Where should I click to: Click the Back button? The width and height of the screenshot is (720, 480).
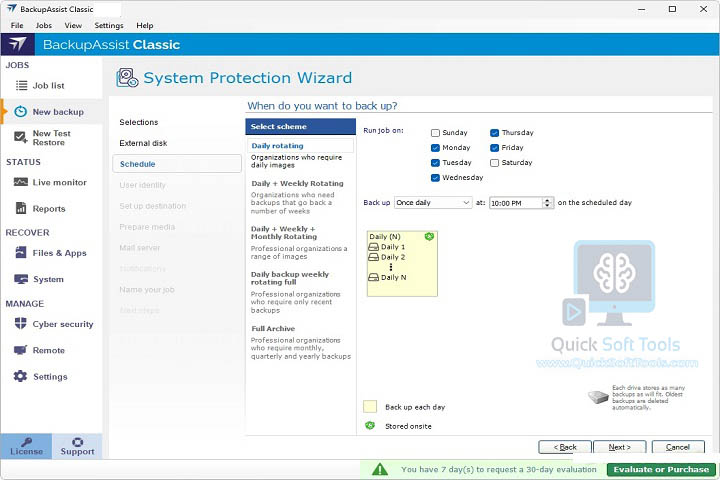coord(565,447)
